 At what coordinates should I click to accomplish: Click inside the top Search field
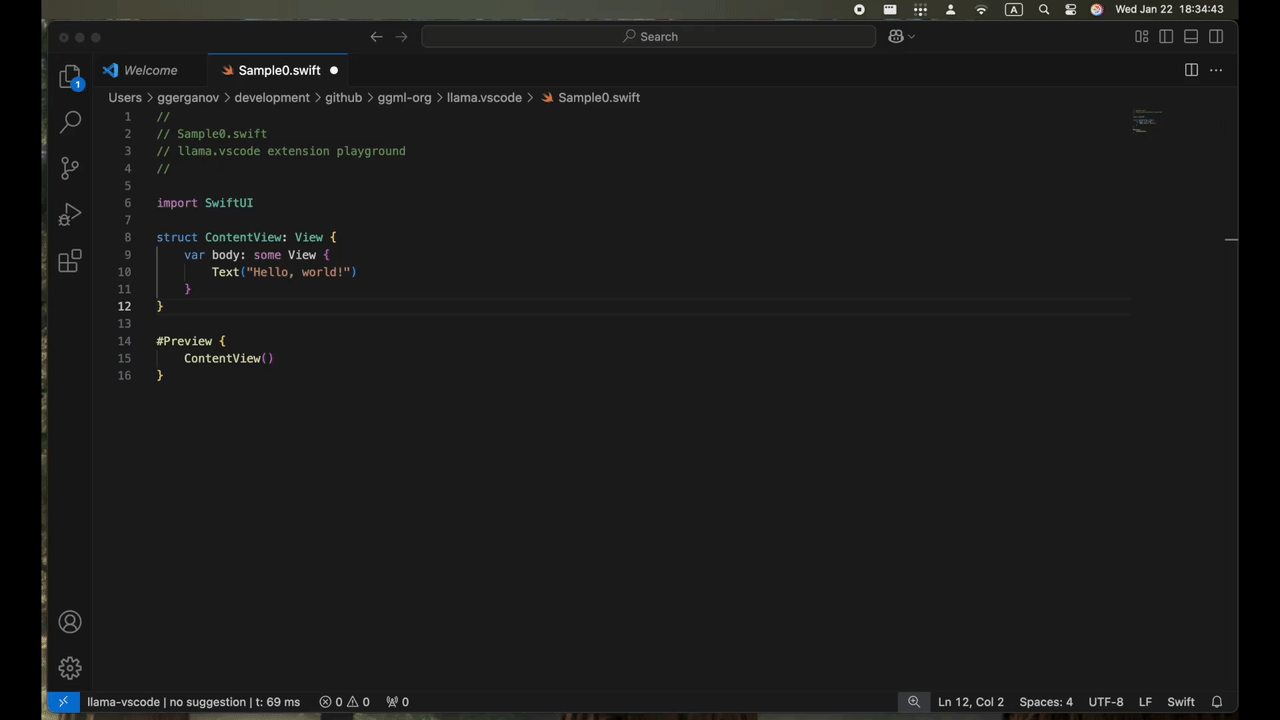[x=648, y=36]
